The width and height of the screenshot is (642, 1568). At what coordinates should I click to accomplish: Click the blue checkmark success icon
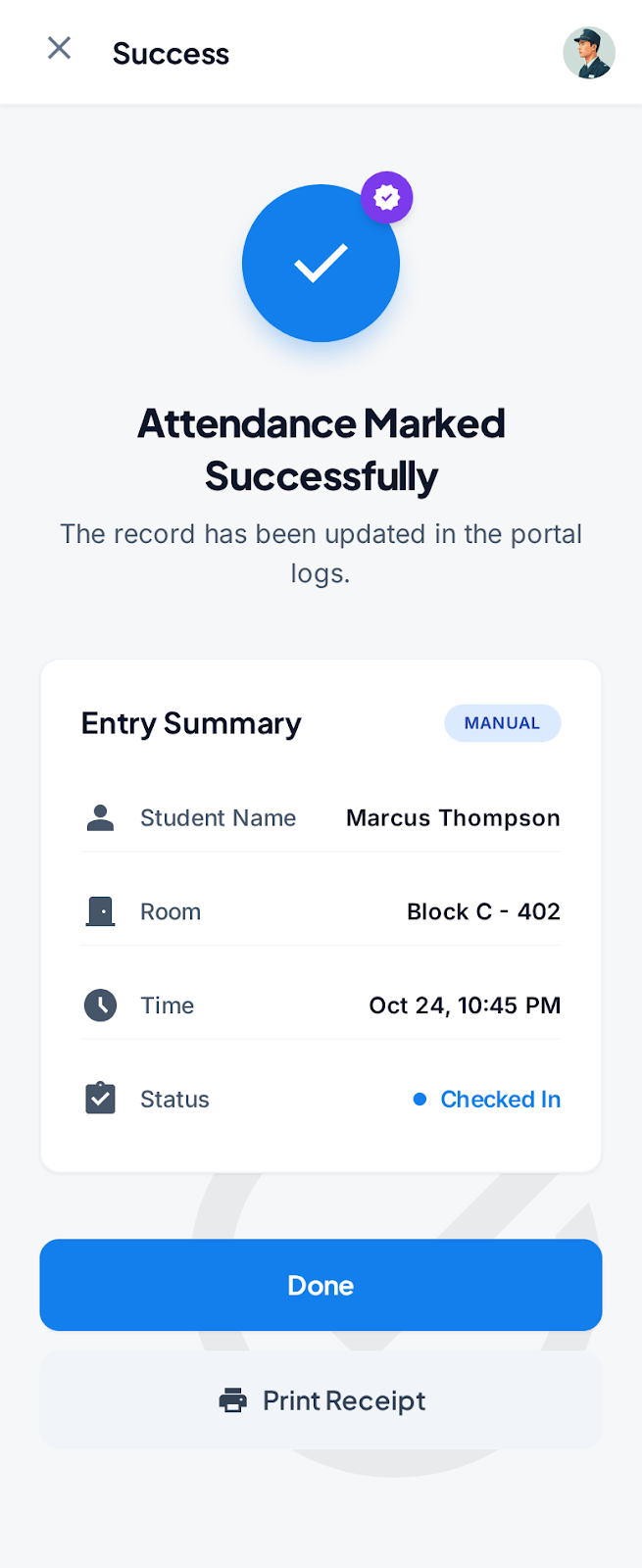pos(321,263)
